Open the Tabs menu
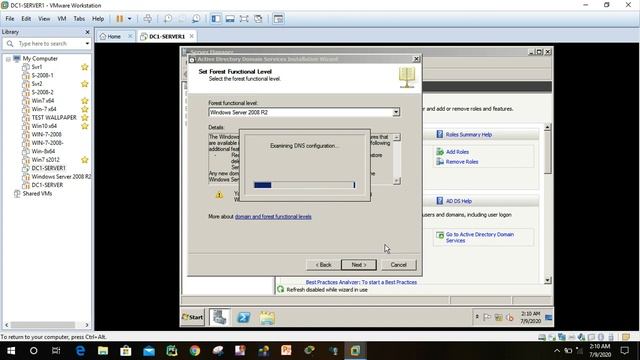This screenshot has height=360, width=640. pos(79,19)
